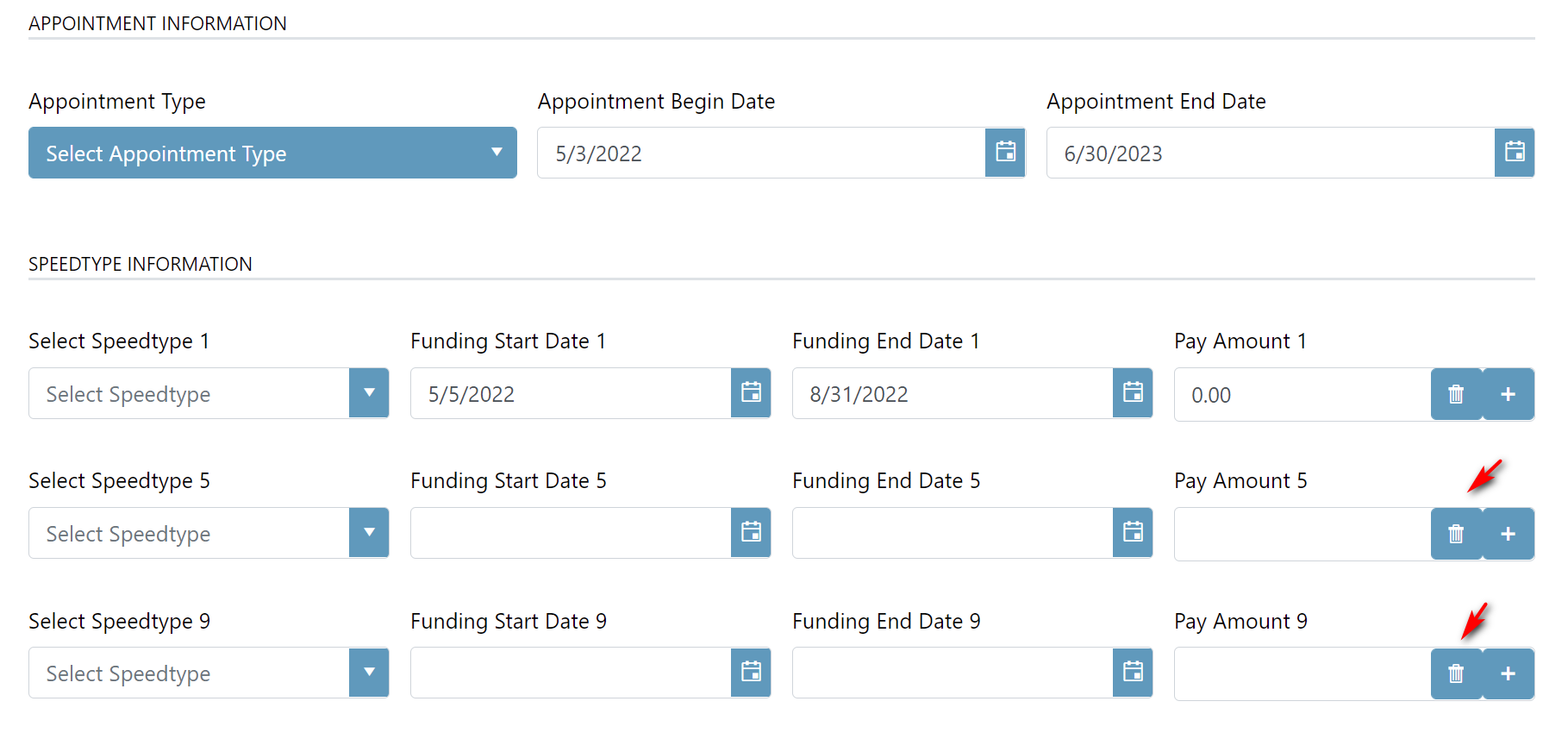Delete Speedtype row 5 with trash icon
This screenshot has height=739, width=1568.
tap(1456, 534)
